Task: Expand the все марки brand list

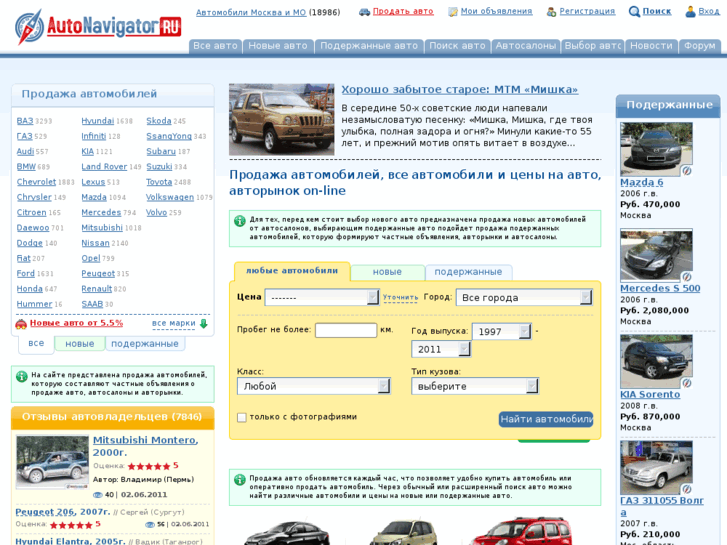Action: click(173, 323)
